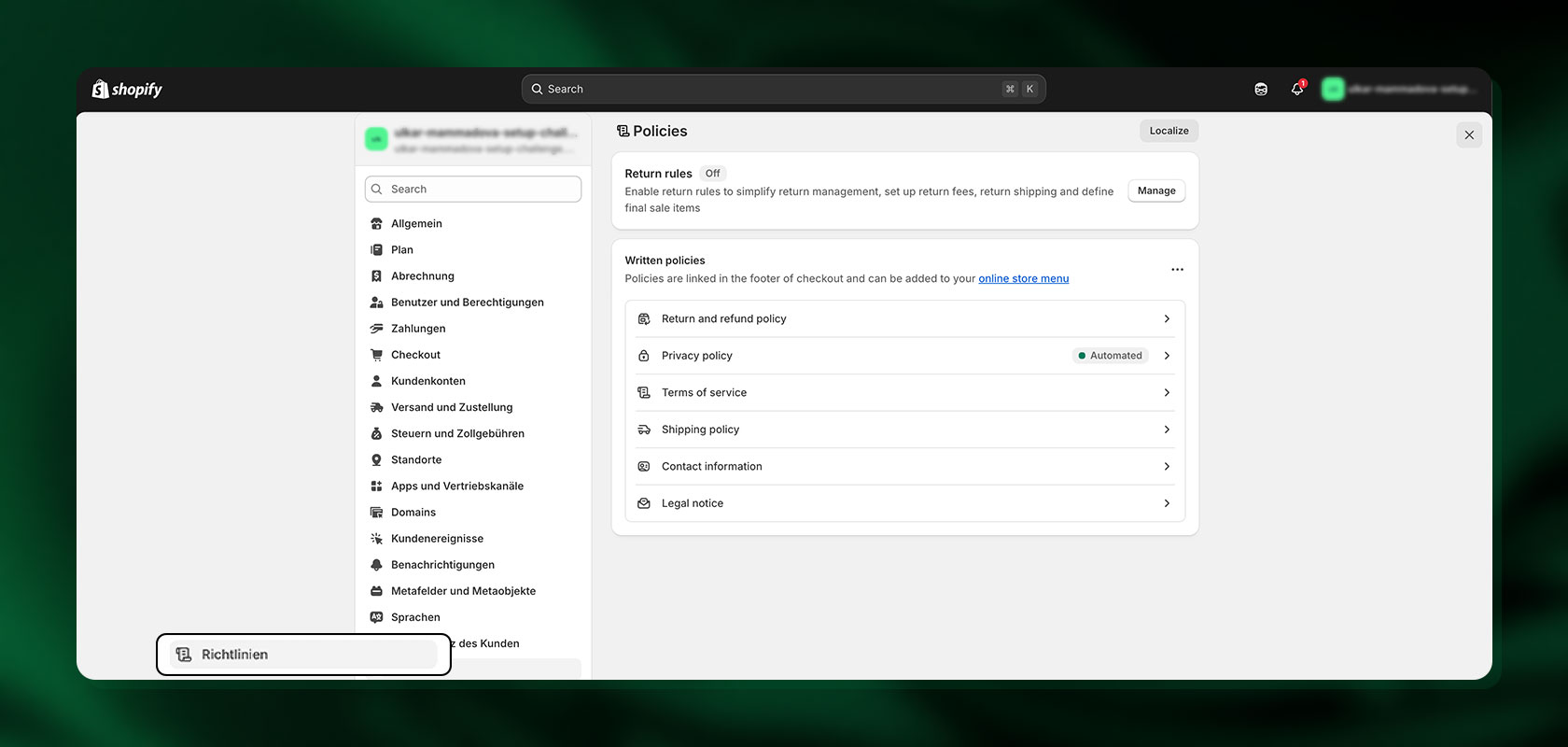The height and width of the screenshot is (747, 1568).
Task: Click the Legal notice icon
Action: pos(643,503)
